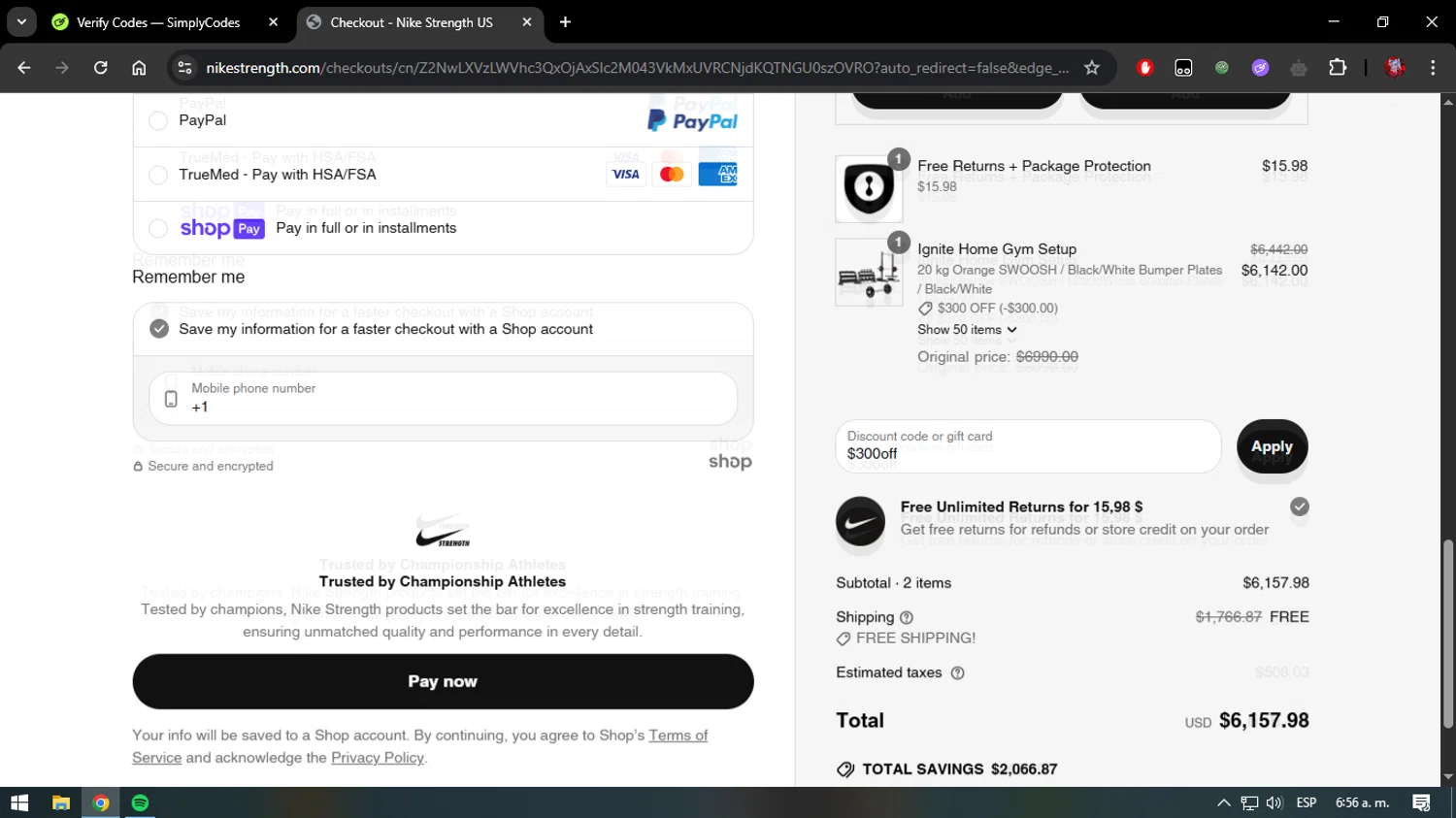The image size is (1456, 818).
Task: Open the Windows Start menu
Action: click(x=19, y=802)
